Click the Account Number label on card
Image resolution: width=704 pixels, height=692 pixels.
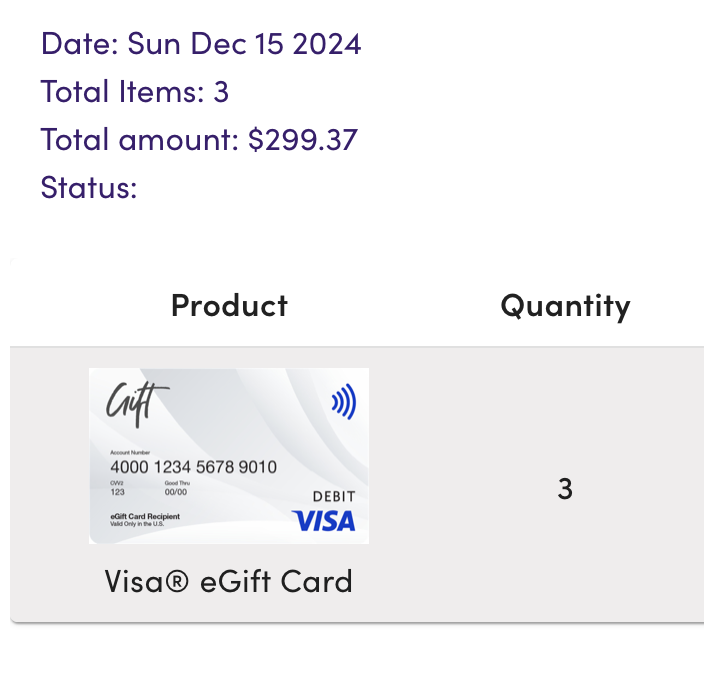[x=130, y=453]
